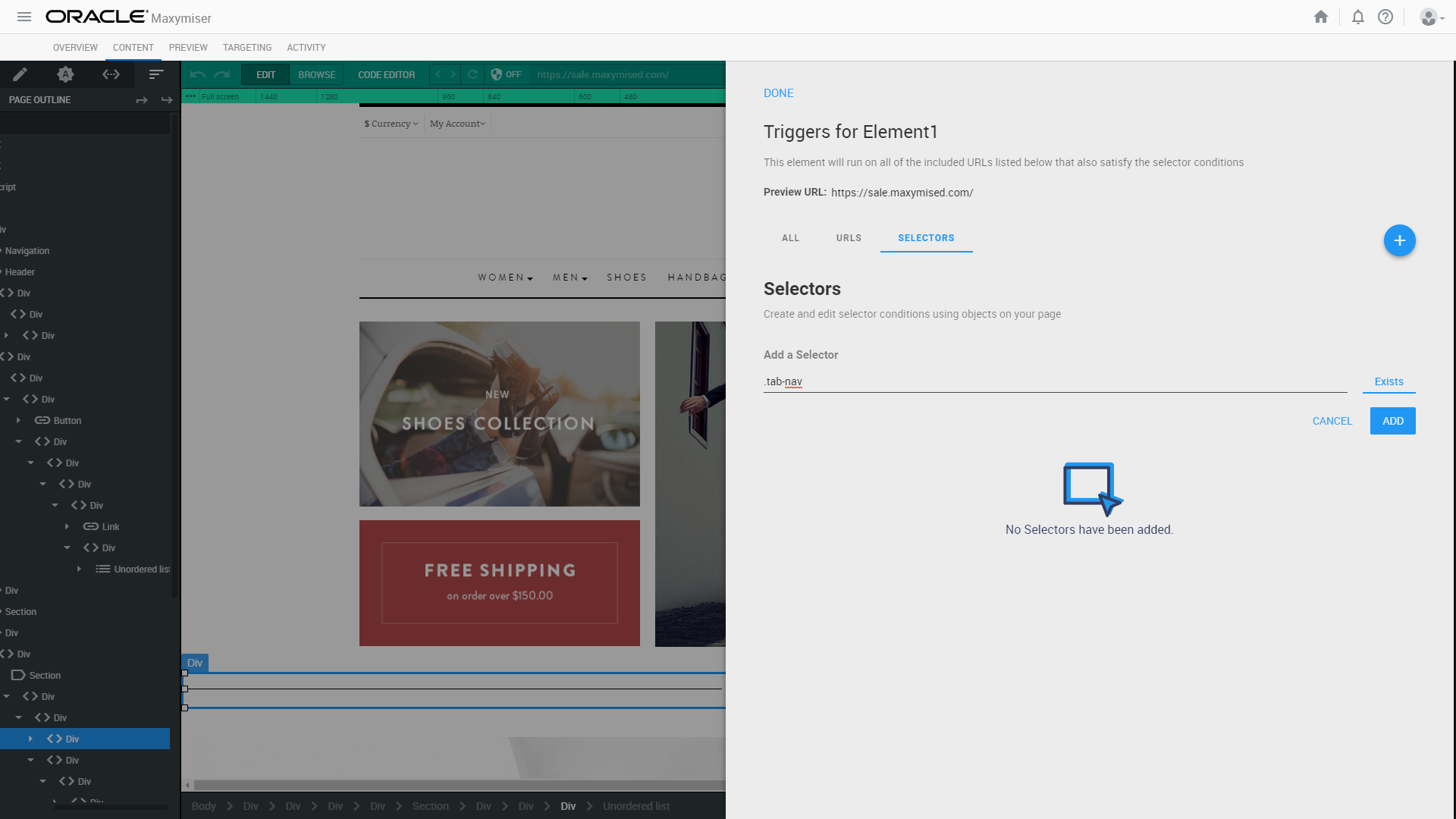
Task: Switch to BROWSE mode
Action: (316, 74)
